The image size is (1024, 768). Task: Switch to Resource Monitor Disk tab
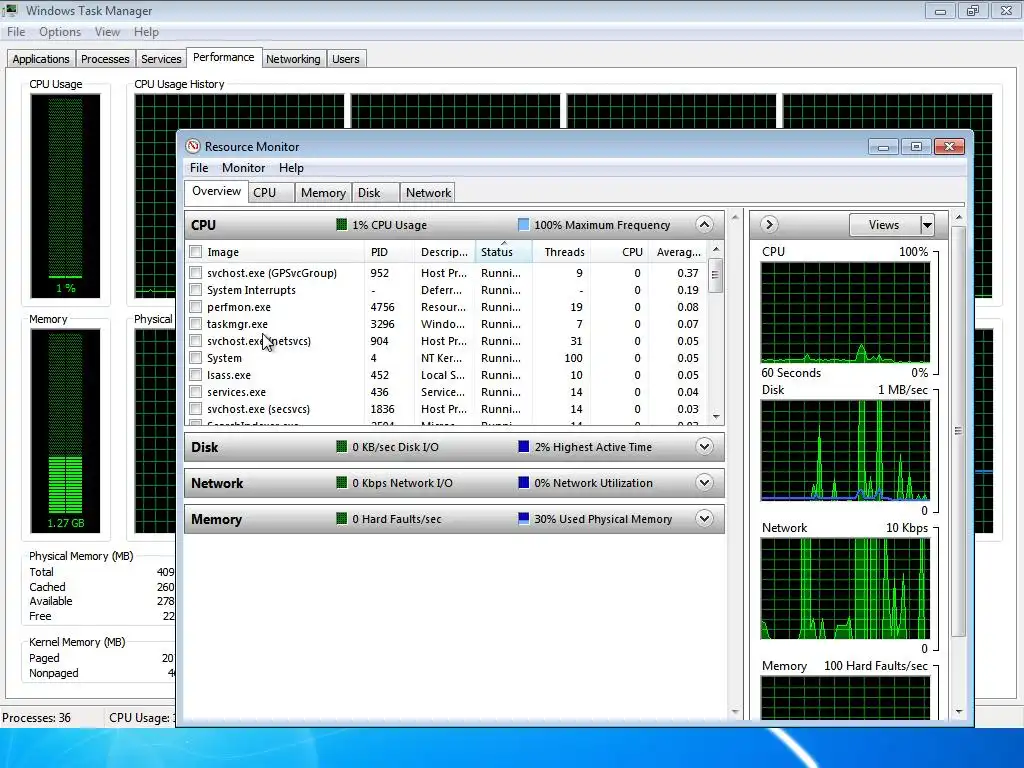pyautogui.click(x=374, y=193)
